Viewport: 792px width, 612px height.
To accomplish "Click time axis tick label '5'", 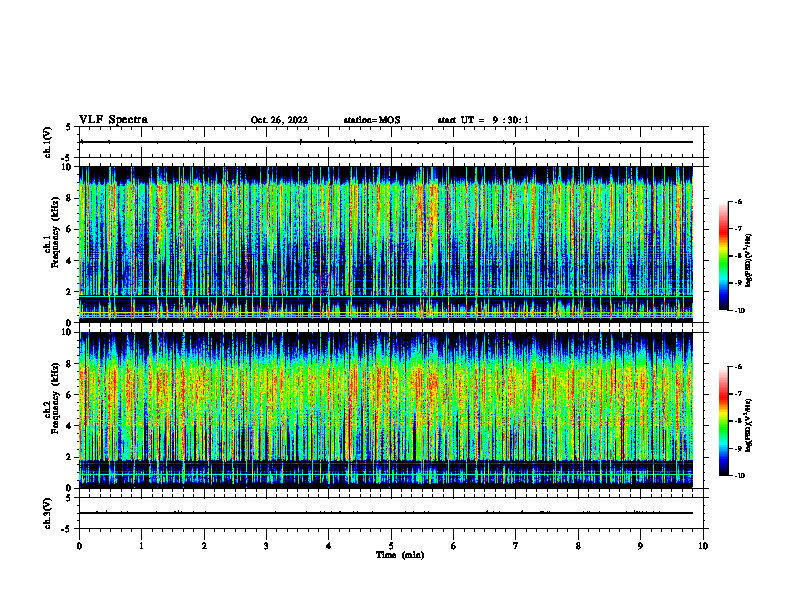I will [x=391, y=546].
